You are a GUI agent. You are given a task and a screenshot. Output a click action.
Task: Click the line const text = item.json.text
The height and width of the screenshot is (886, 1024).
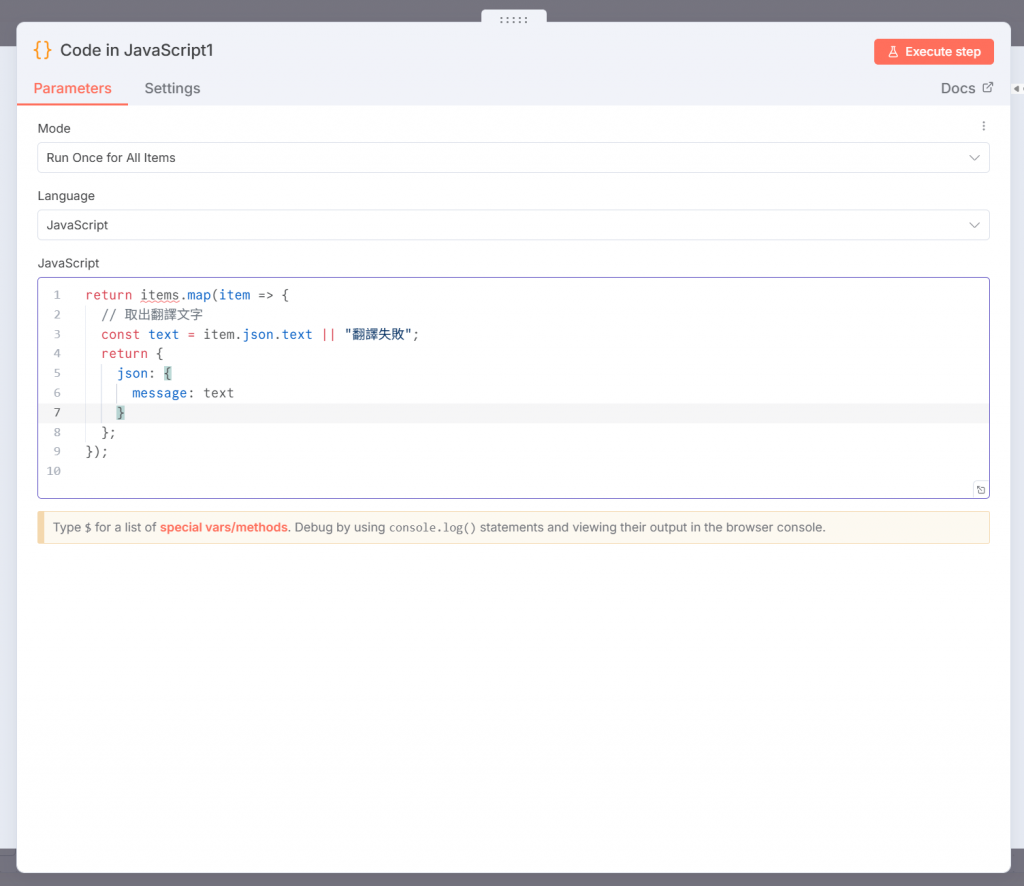(x=259, y=334)
